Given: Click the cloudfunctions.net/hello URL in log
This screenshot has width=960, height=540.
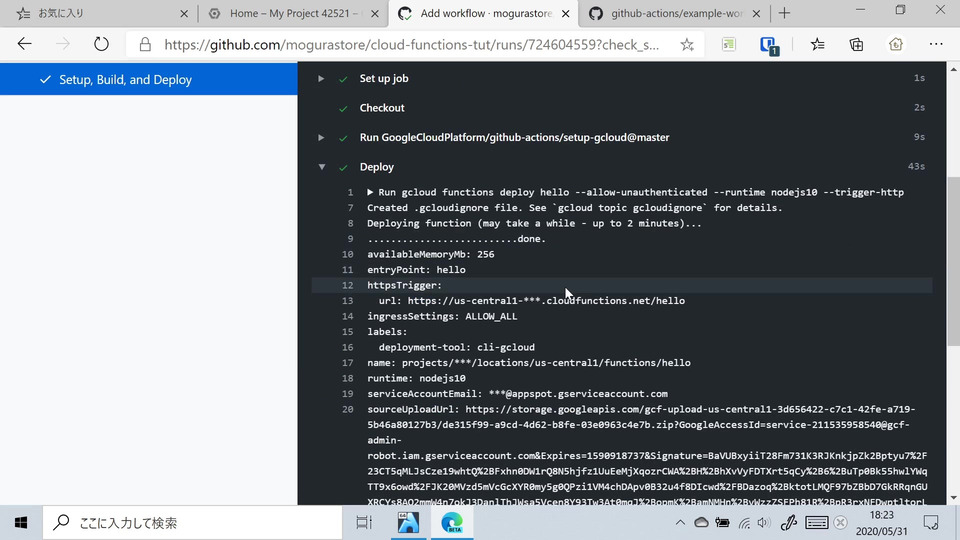Looking at the screenshot, I should coord(546,301).
